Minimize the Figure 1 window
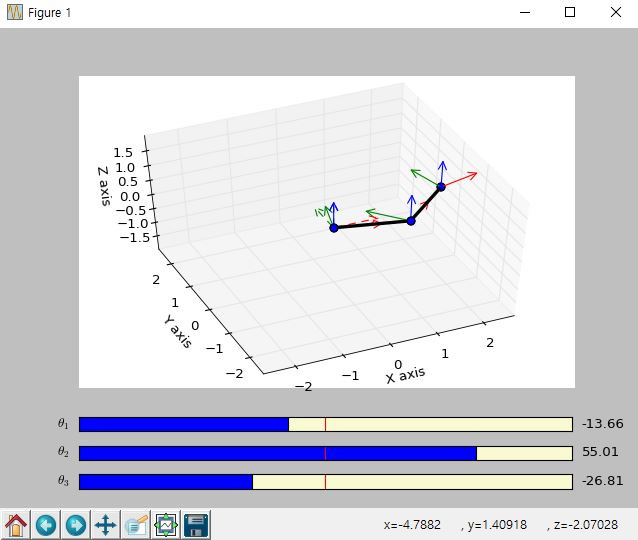 [525, 12]
